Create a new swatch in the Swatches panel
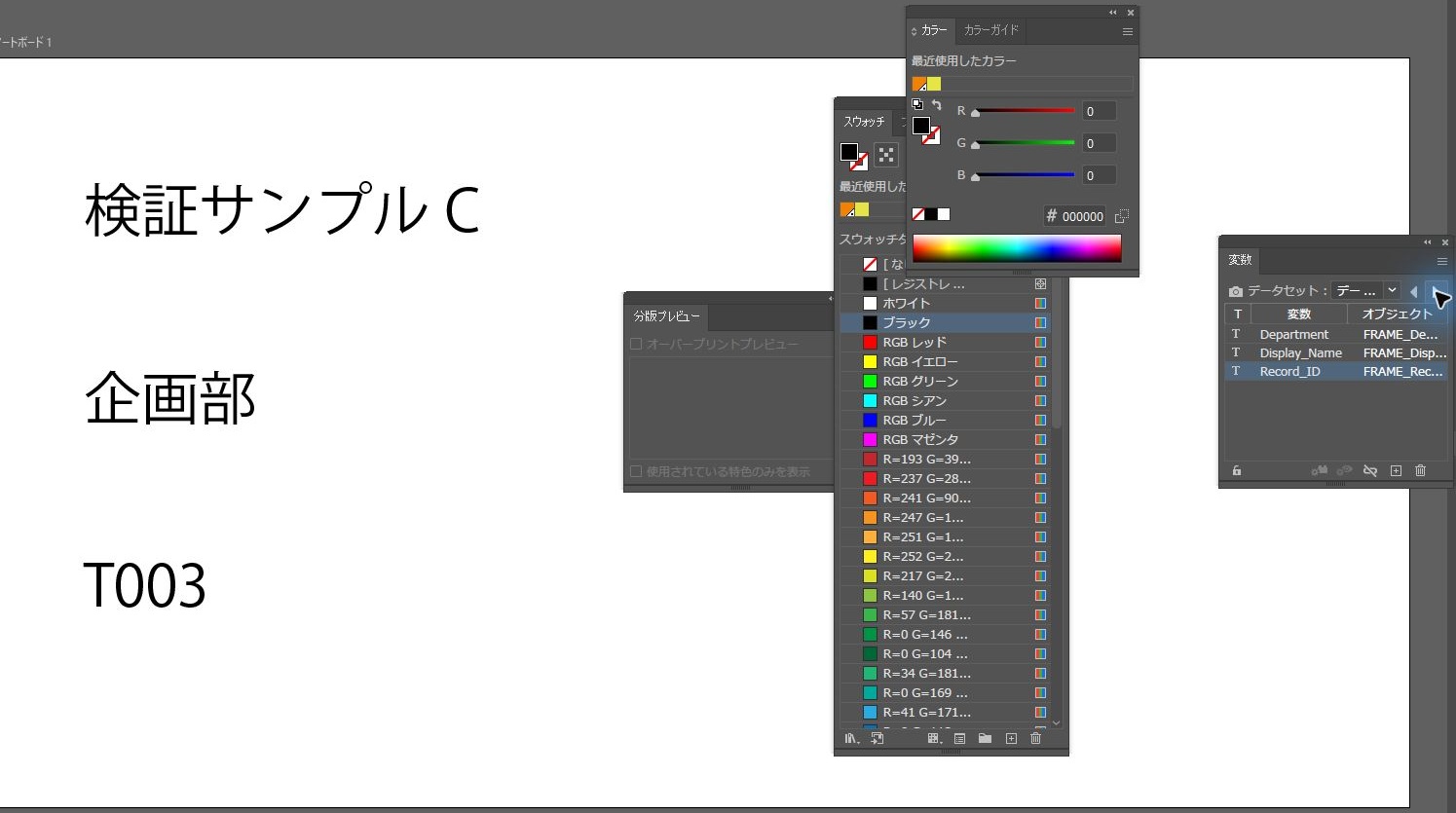Viewport: 1456px width, 813px height. [x=1011, y=739]
